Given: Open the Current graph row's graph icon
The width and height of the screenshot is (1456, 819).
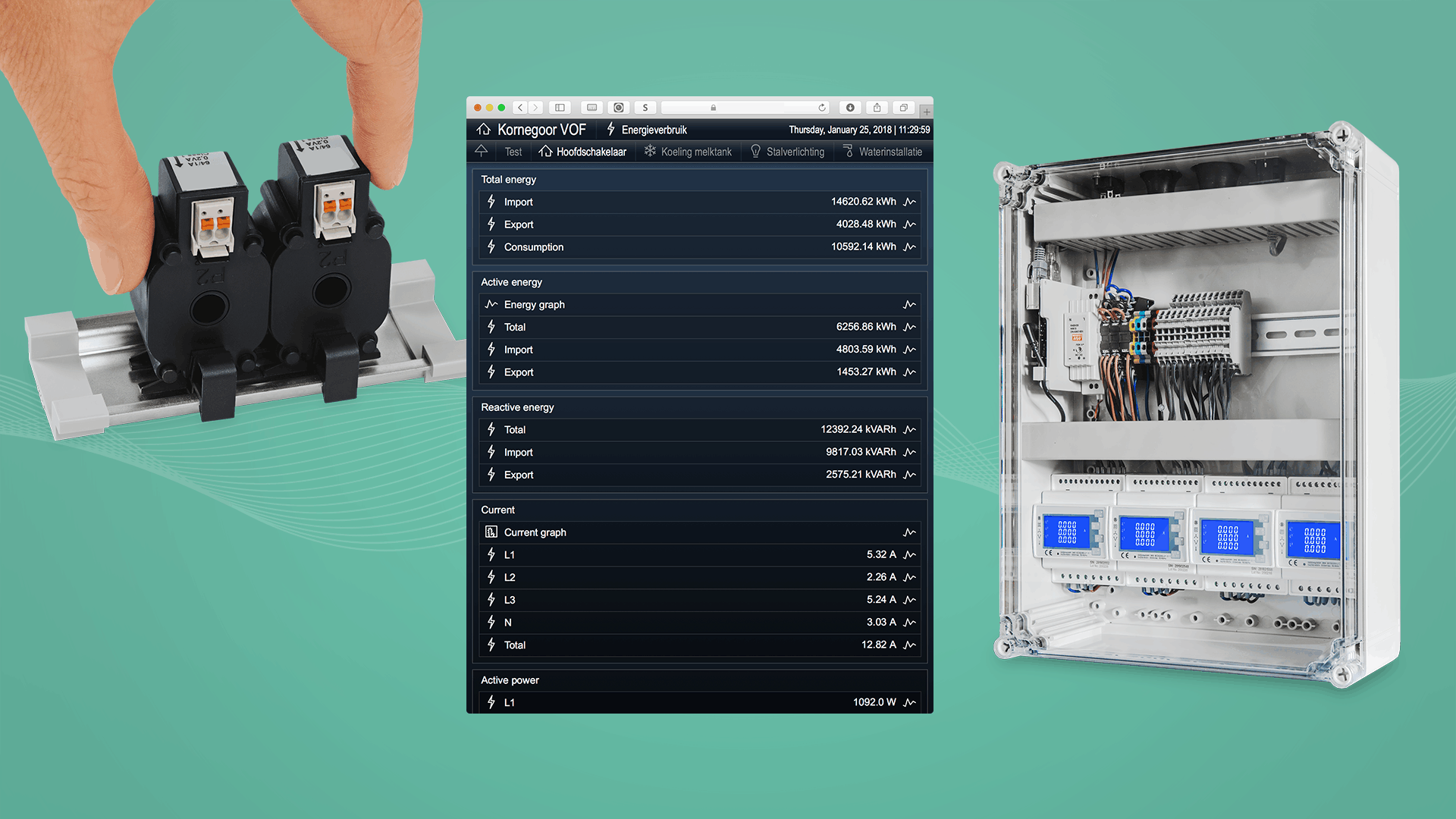Looking at the screenshot, I should coord(910,532).
